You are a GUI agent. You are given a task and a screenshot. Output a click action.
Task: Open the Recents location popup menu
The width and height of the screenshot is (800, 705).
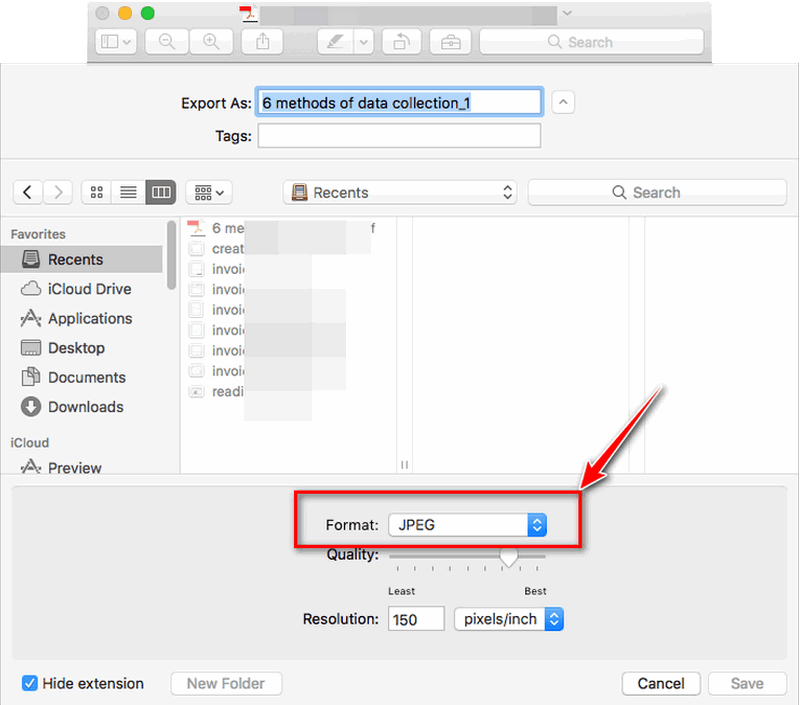click(400, 192)
